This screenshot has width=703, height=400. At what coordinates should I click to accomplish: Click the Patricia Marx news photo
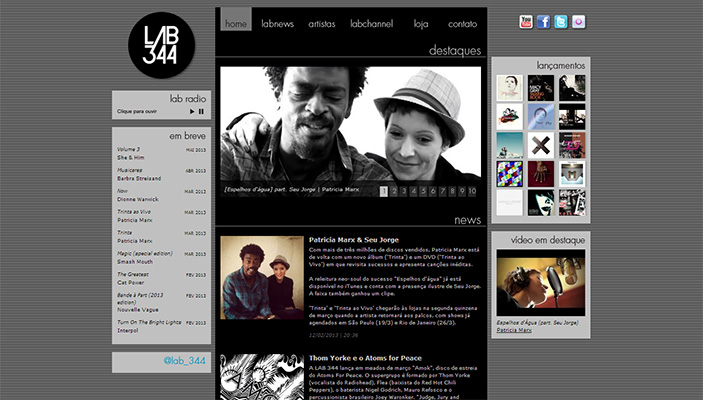(262, 278)
